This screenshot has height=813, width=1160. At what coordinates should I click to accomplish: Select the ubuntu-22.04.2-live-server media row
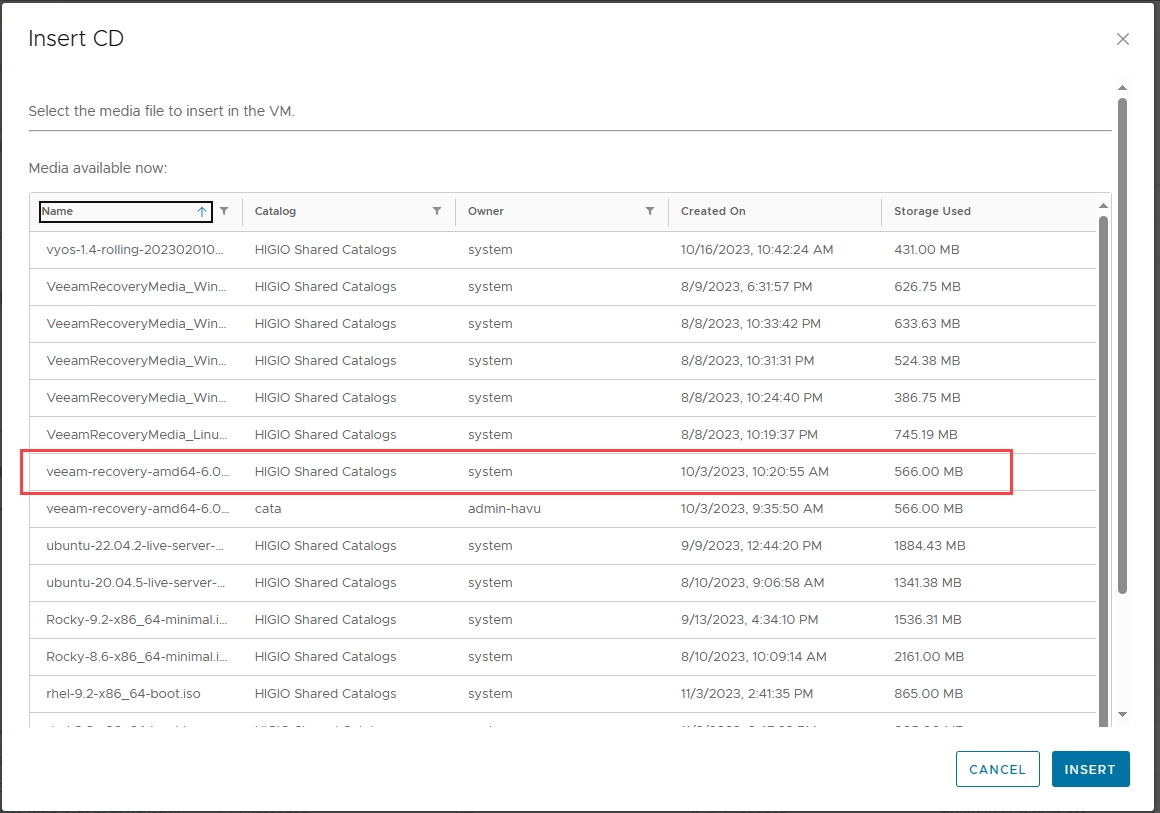[x=136, y=546]
